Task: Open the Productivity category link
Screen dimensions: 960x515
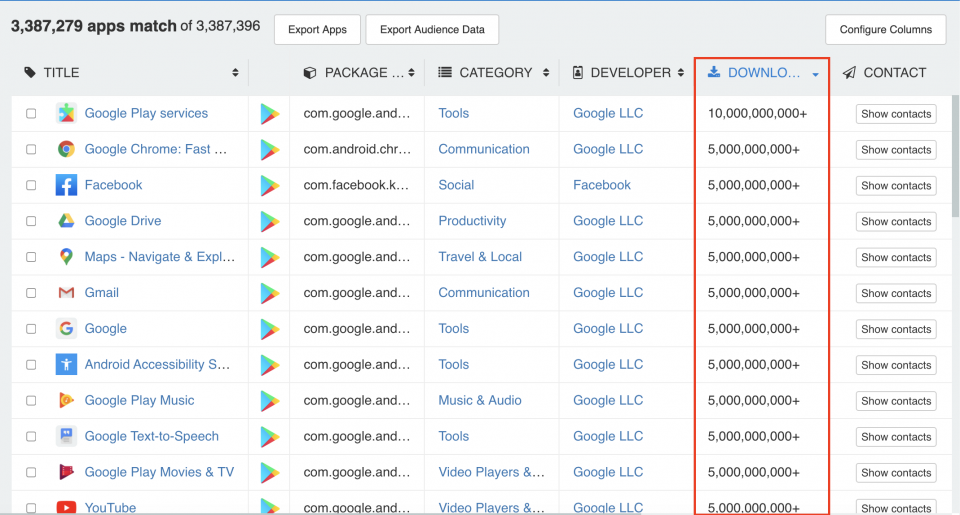Action: click(x=472, y=221)
